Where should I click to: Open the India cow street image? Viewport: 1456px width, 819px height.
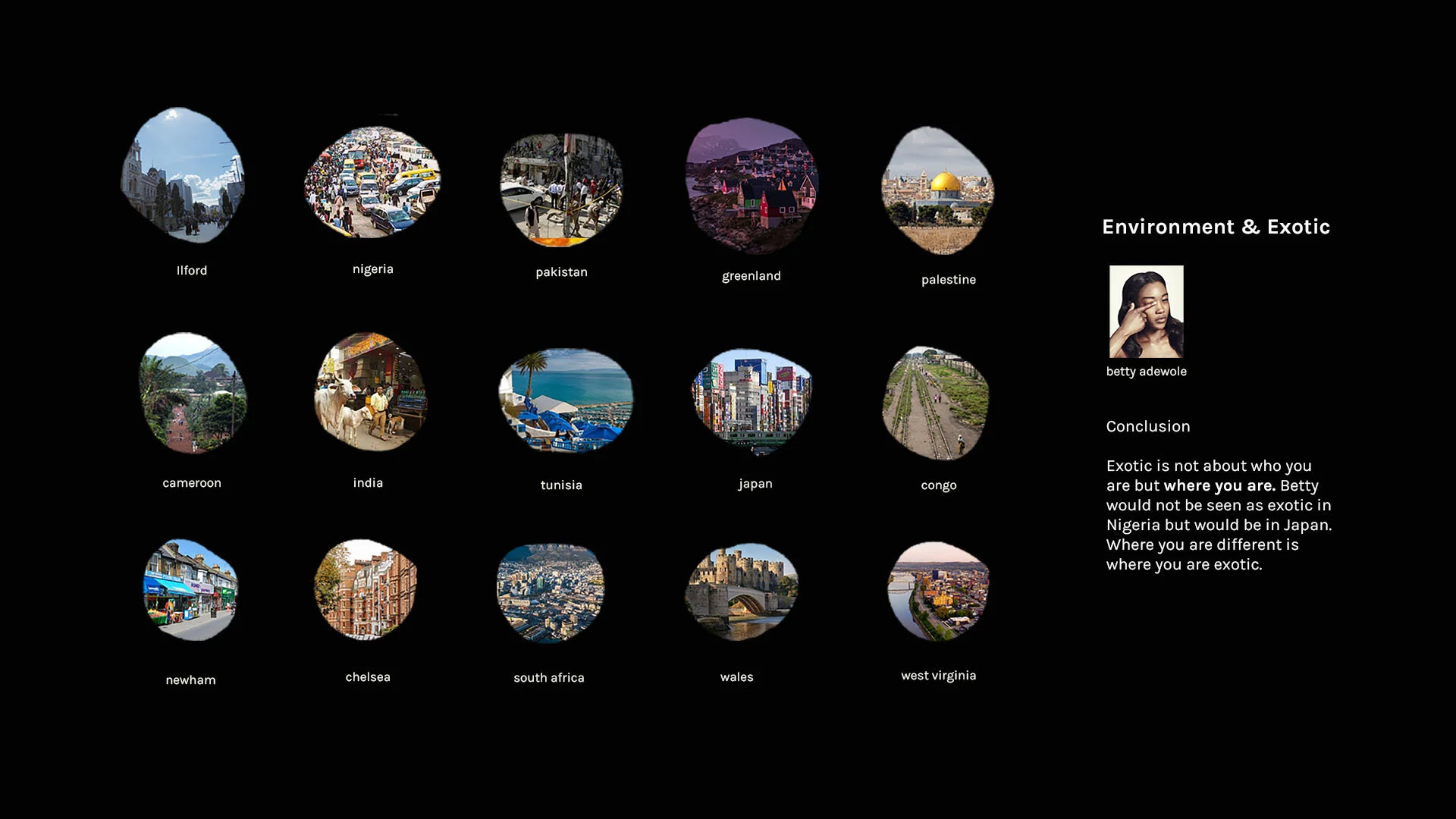pyautogui.click(x=370, y=393)
